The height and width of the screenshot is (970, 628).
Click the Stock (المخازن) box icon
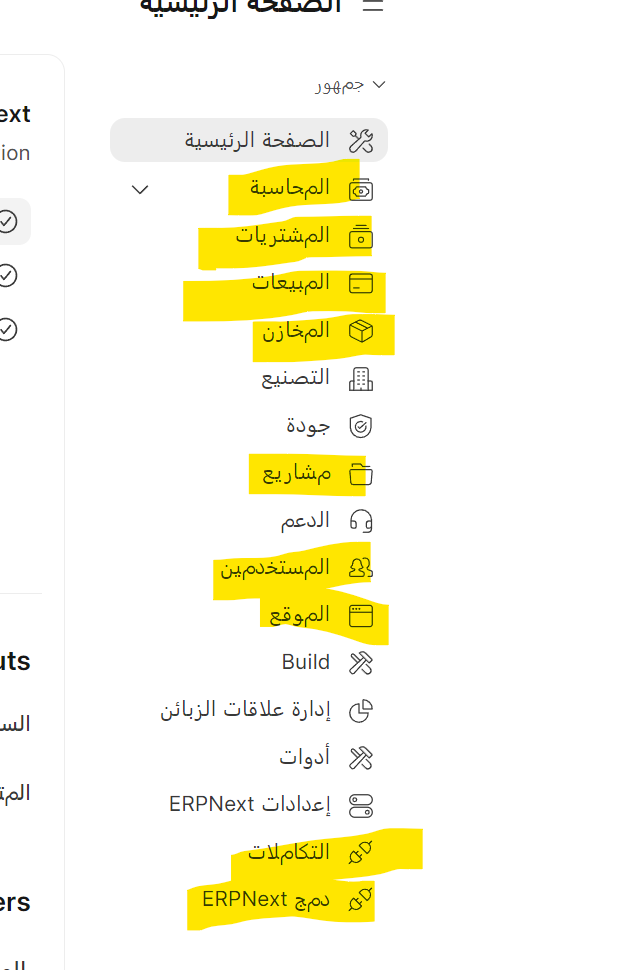point(361,331)
